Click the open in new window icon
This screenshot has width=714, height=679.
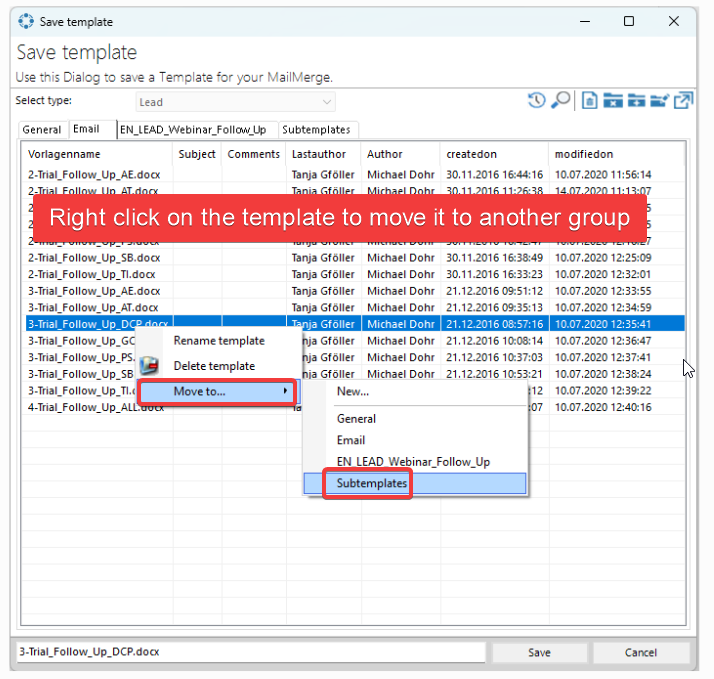[684, 100]
